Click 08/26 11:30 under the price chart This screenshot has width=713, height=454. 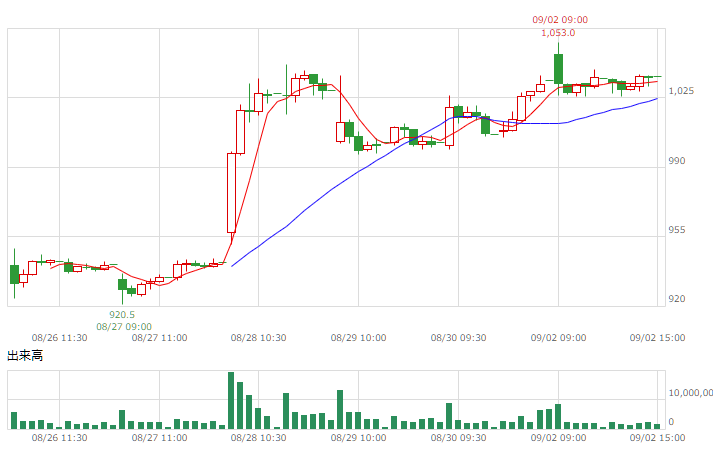click(60, 338)
